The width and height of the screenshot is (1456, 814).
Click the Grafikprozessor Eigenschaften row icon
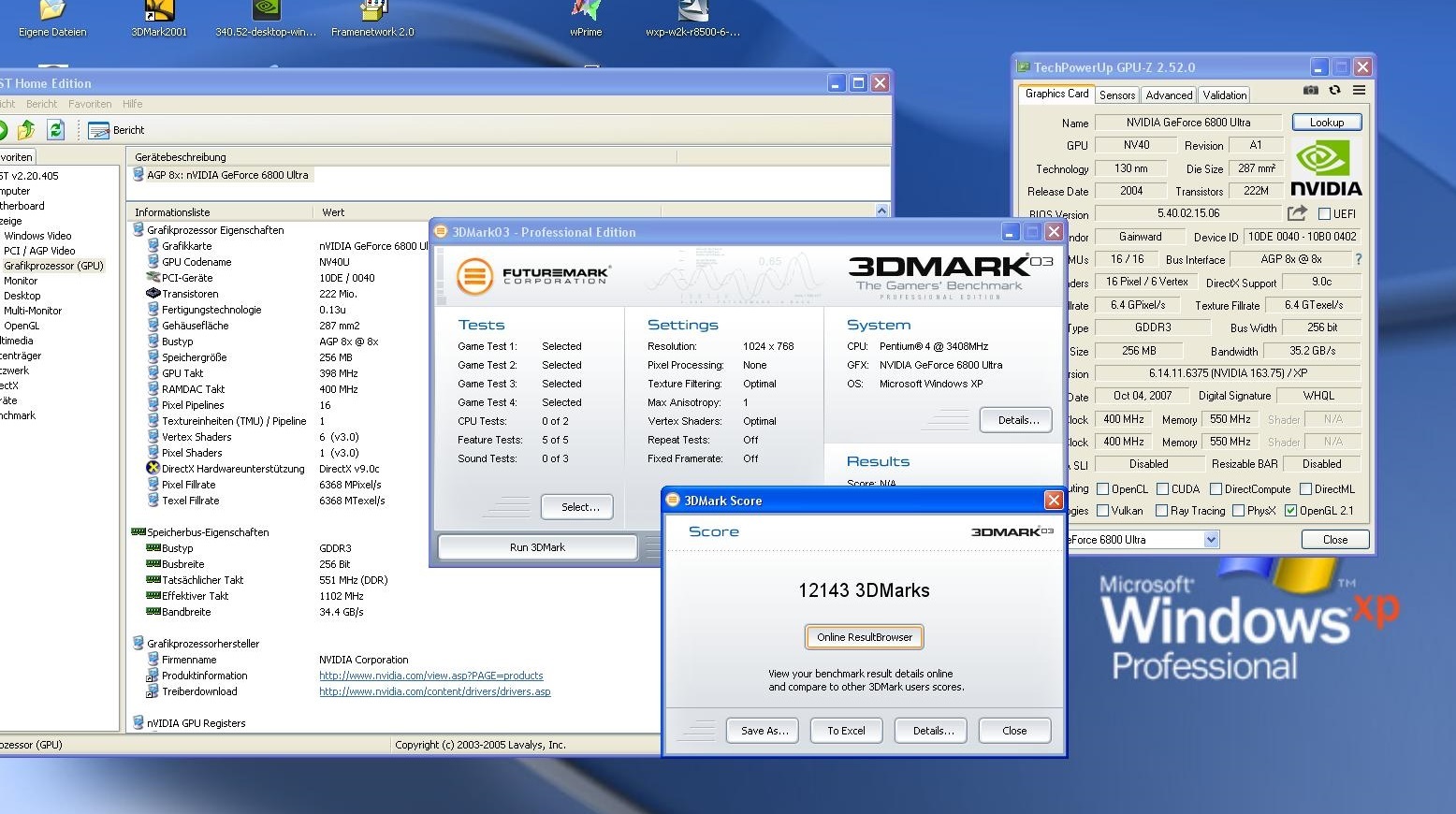pyautogui.click(x=138, y=229)
